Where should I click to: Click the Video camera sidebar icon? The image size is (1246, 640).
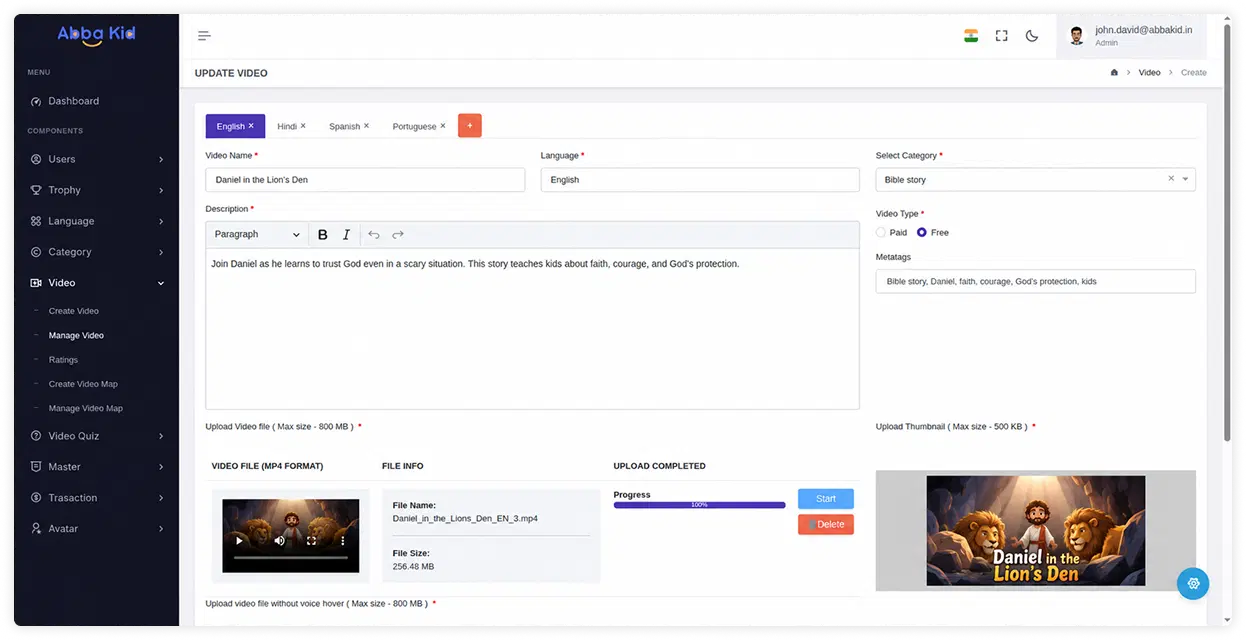tap(37, 283)
